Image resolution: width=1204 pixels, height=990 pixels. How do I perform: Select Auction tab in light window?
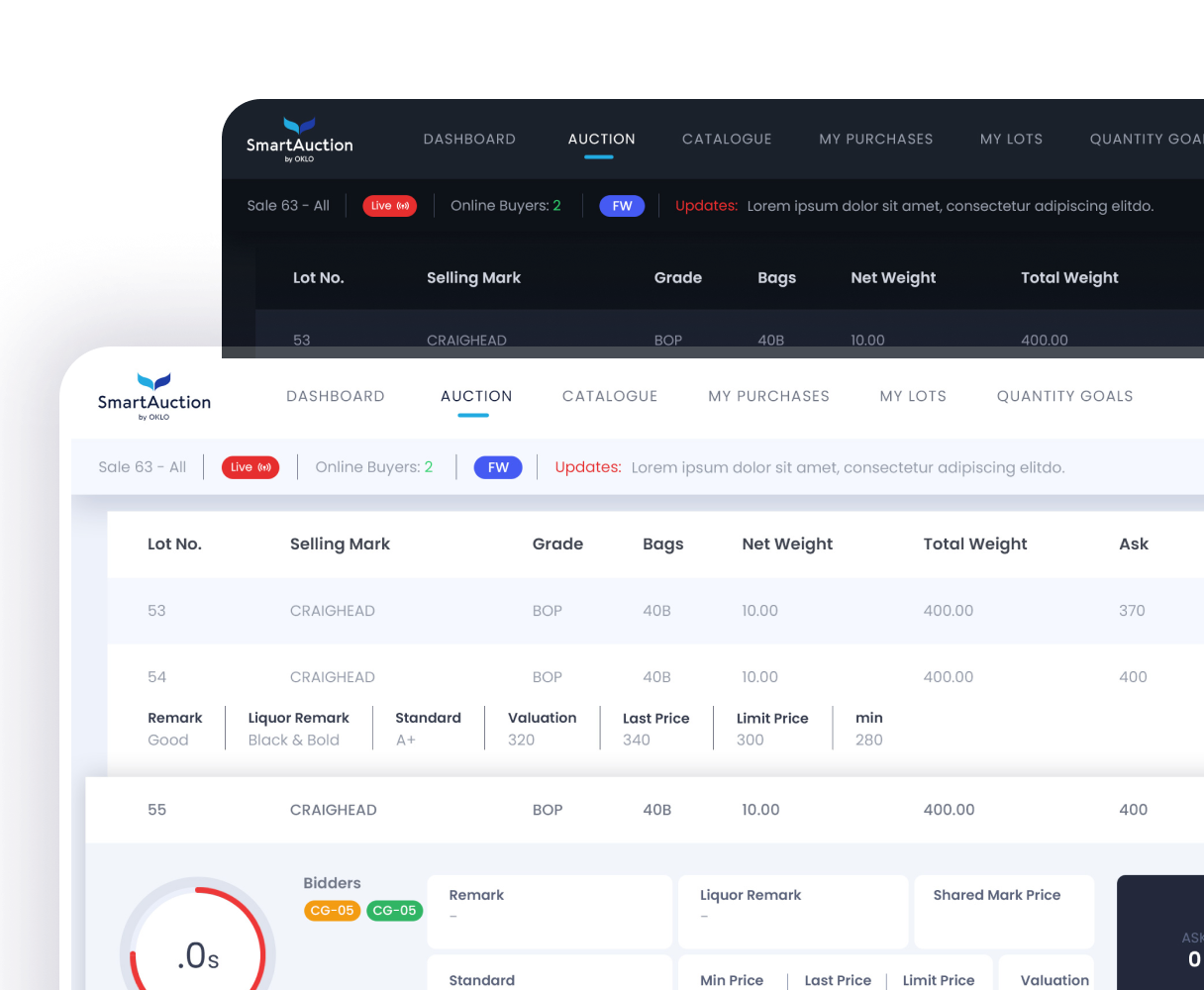click(x=476, y=396)
